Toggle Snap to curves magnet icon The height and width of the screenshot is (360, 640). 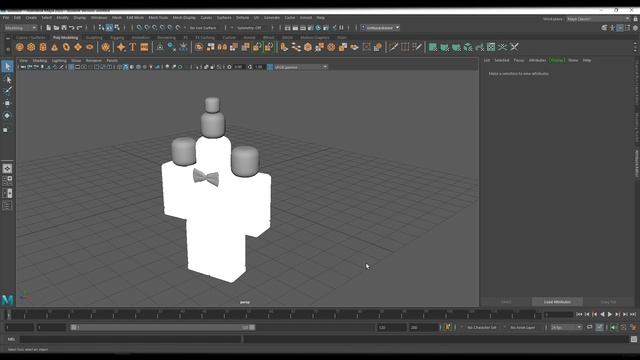[147, 28]
